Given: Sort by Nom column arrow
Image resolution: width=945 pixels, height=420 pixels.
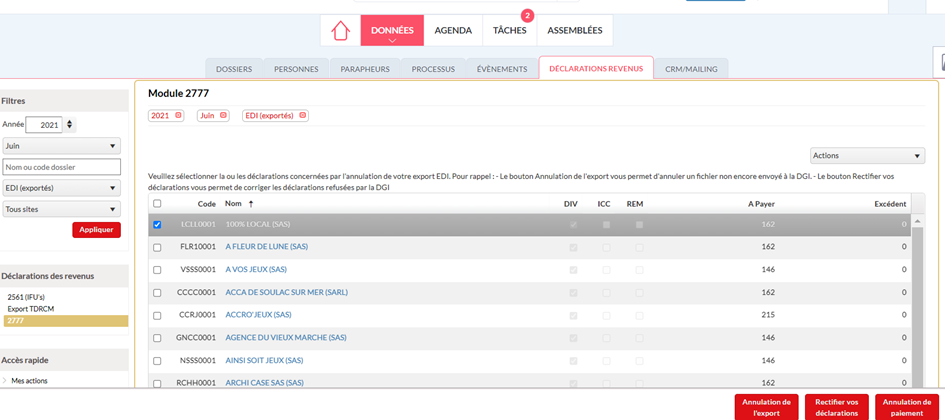Looking at the screenshot, I should (x=249, y=204).
